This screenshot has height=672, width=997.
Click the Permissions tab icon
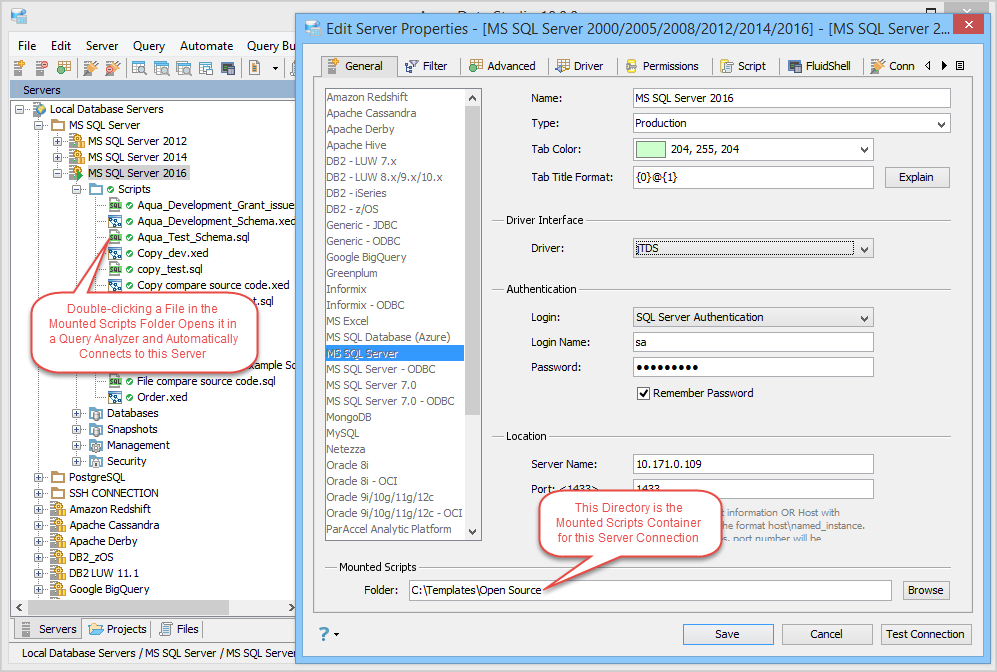[631, 66]
